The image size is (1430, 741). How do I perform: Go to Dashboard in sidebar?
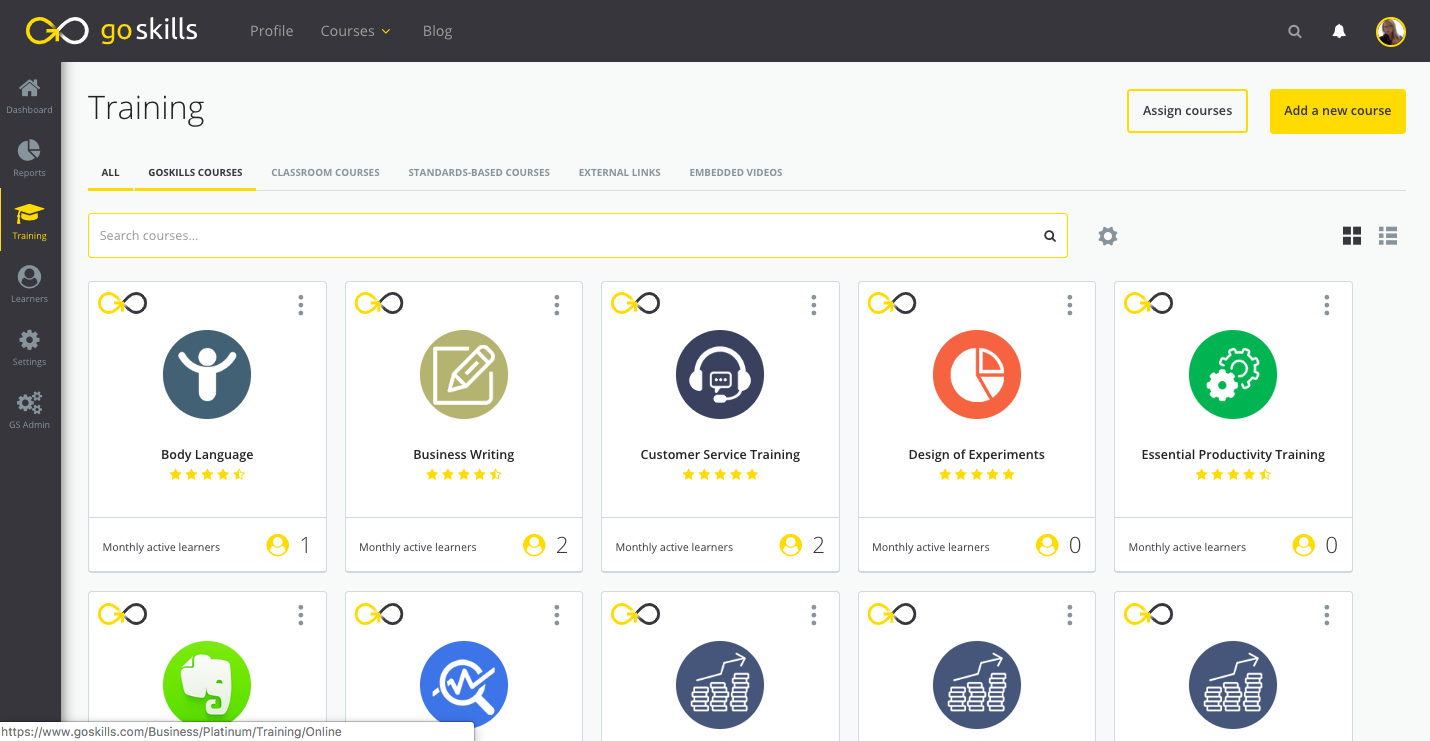(30, 96)
